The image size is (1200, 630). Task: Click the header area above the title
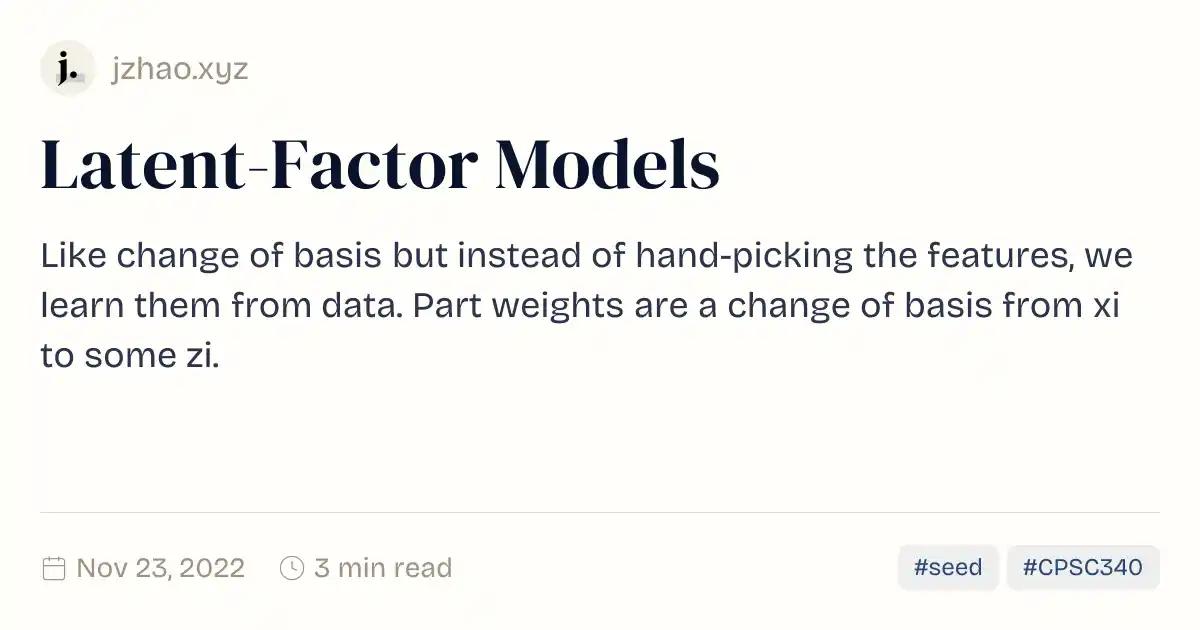[600, 68]
